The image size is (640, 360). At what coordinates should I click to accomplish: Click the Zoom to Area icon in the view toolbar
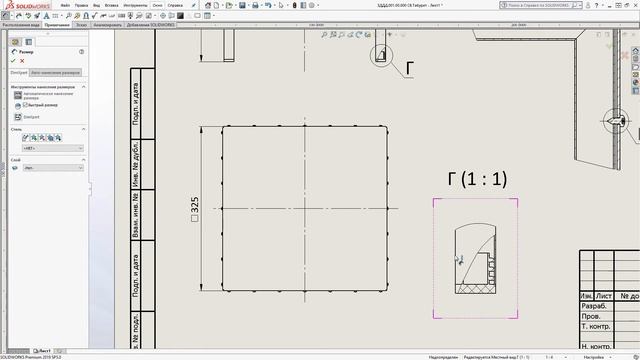pyautogui.click(x=333, y=35)
